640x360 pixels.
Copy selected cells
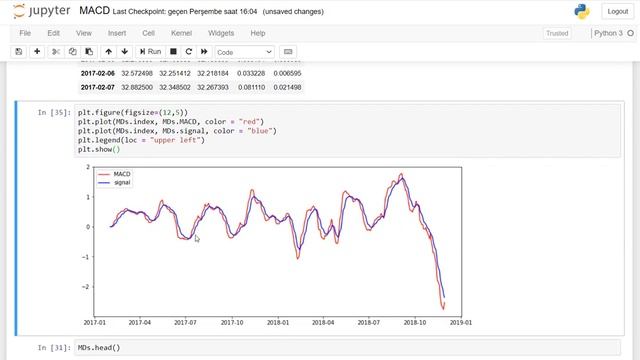click(72, 52)
